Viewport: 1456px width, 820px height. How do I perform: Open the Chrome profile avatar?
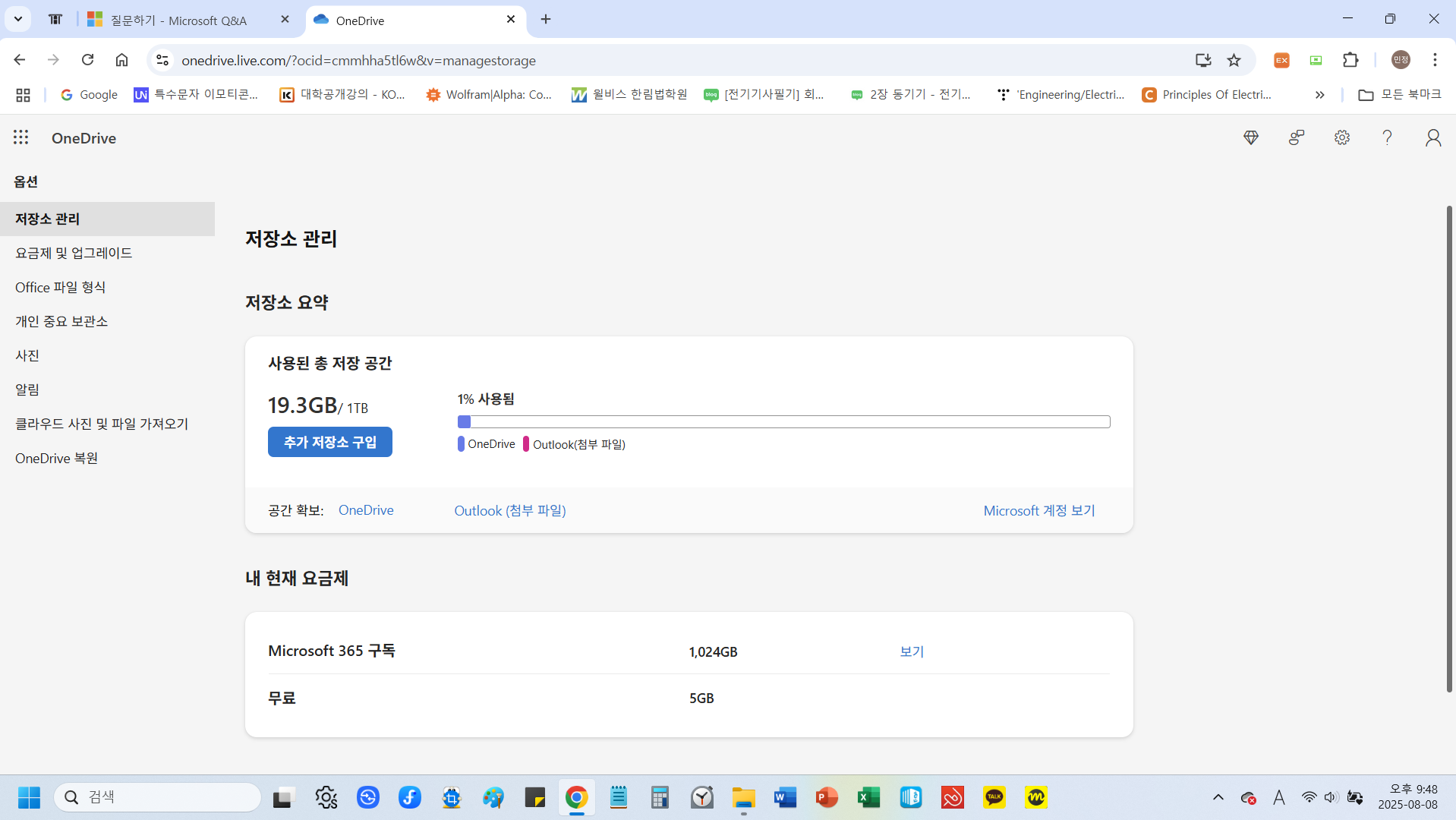[x=1401, y=60]
